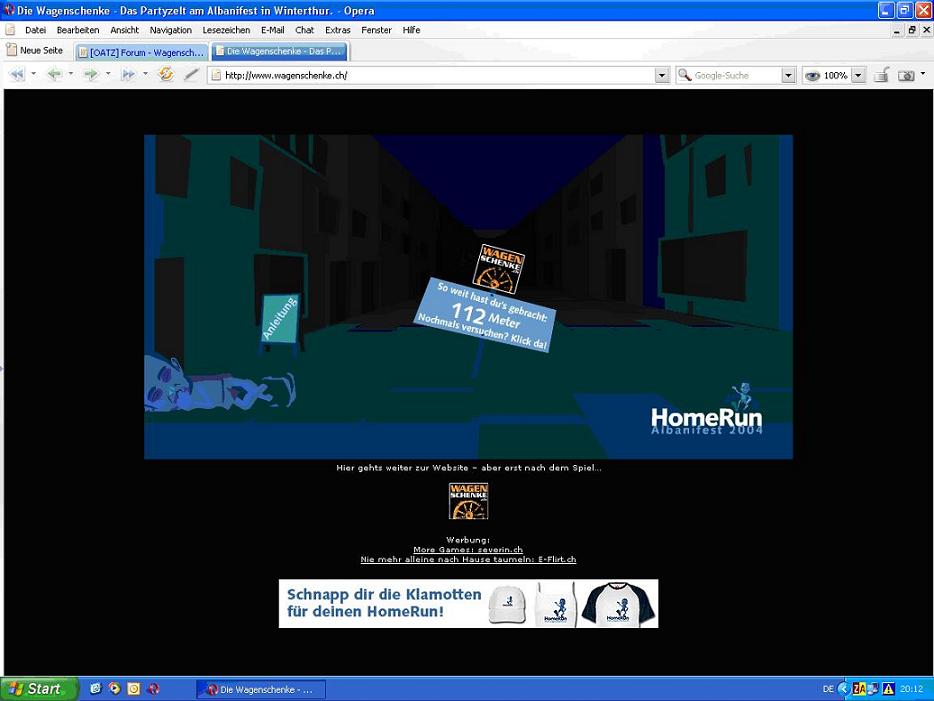Click the camera icon in the toolbar
The image size is (934, 701).
(906, 75)
